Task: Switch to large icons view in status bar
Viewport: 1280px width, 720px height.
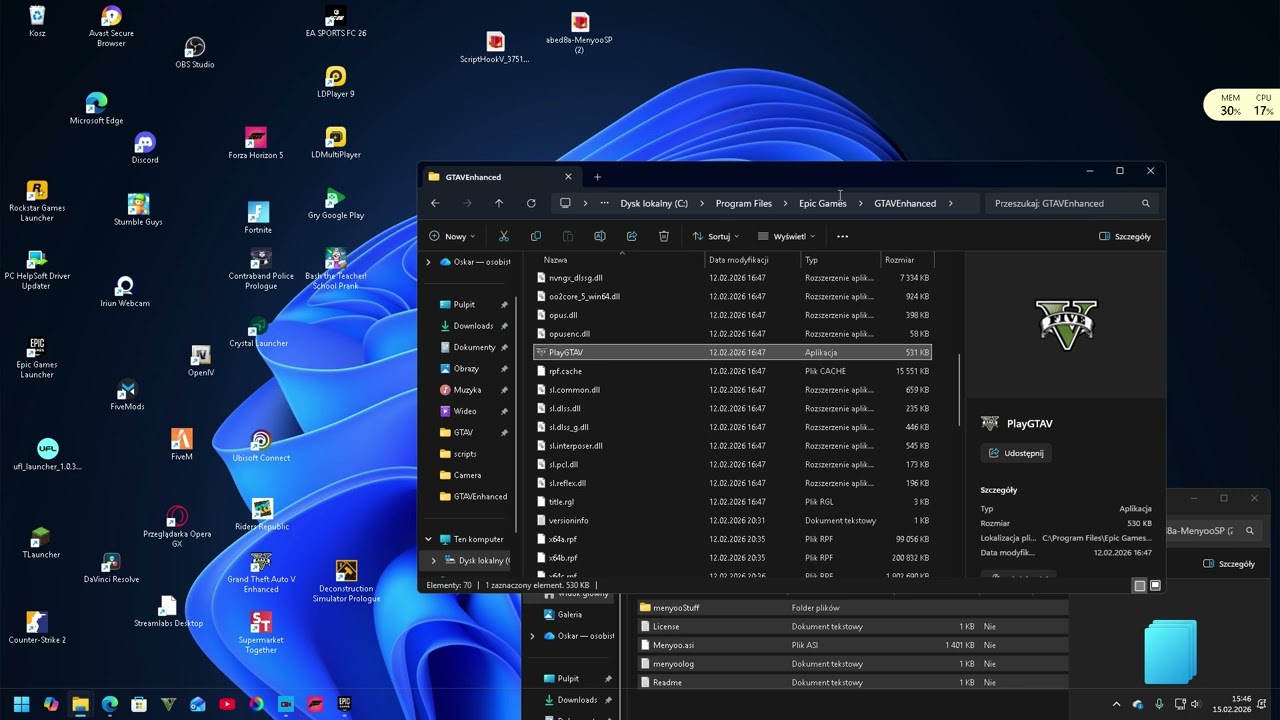Action: [1155, 585]
